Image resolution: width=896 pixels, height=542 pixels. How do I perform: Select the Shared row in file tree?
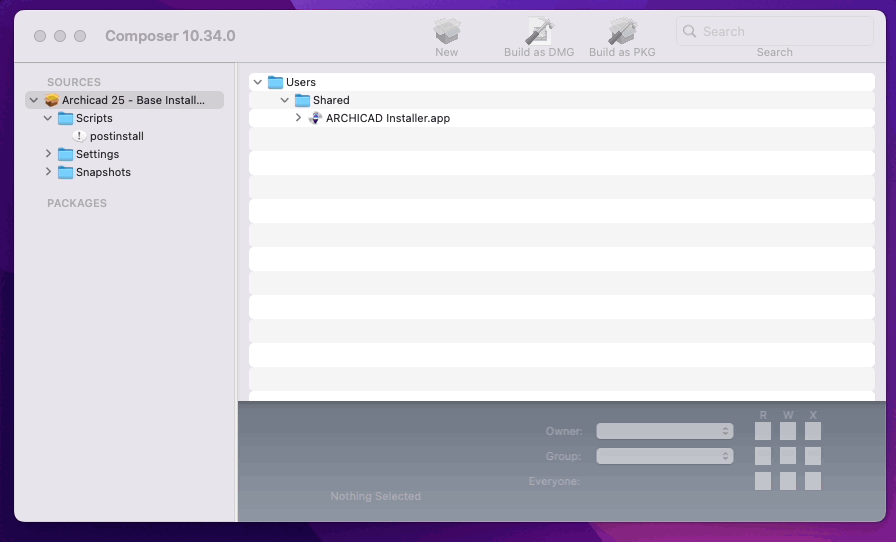pos(562,100)
